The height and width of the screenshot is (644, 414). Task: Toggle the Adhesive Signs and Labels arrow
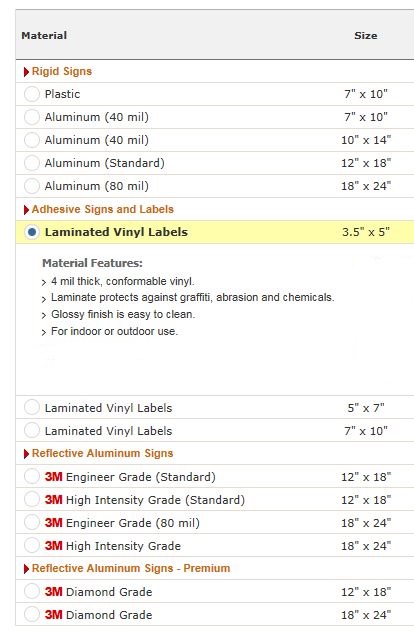point(26,210)
